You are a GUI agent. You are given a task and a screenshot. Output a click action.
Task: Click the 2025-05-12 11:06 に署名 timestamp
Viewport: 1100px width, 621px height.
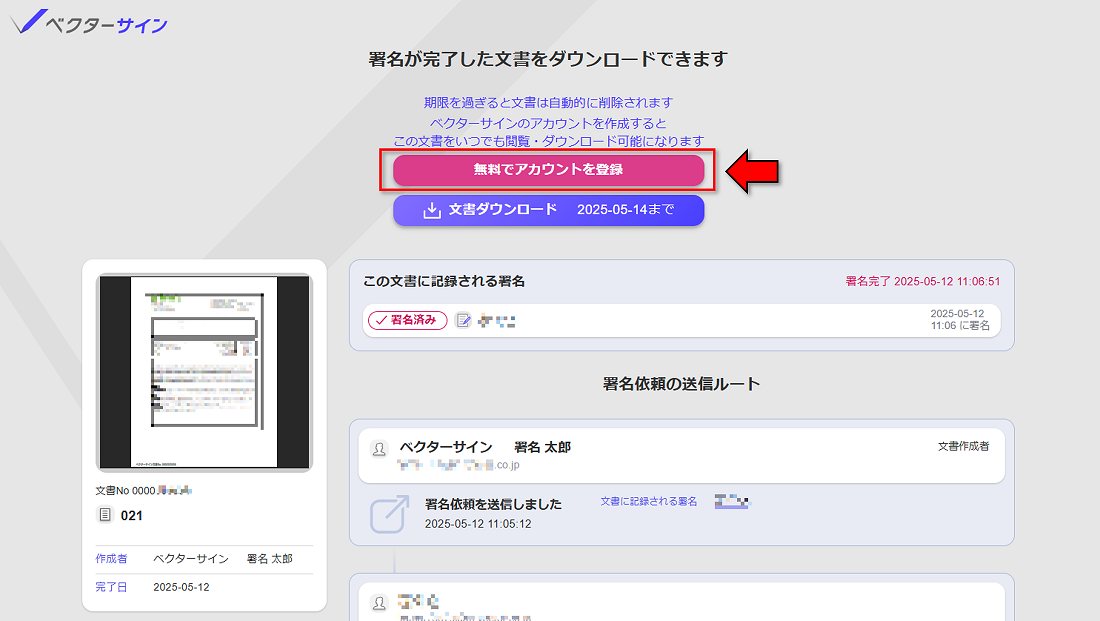(960, 319)
